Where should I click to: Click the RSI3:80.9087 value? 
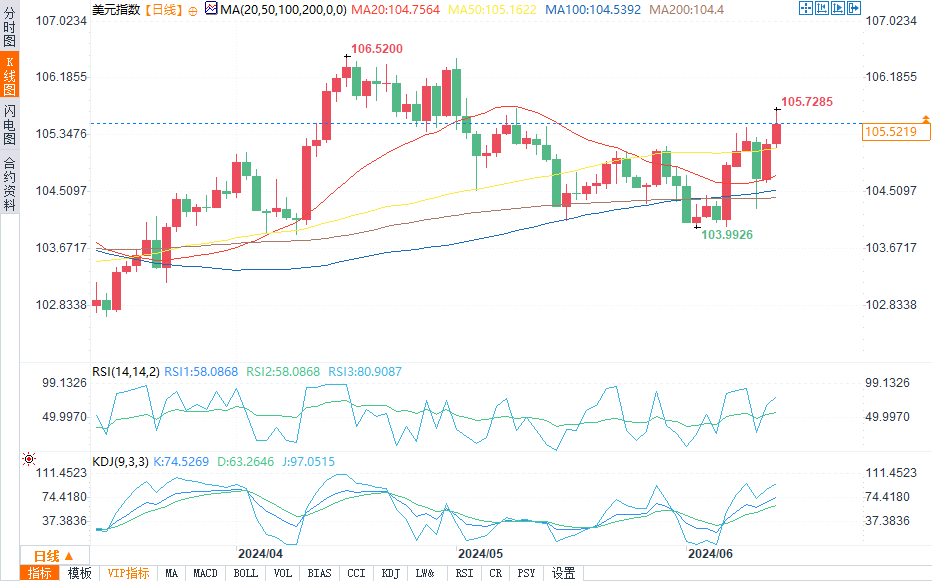pos(365,372)
